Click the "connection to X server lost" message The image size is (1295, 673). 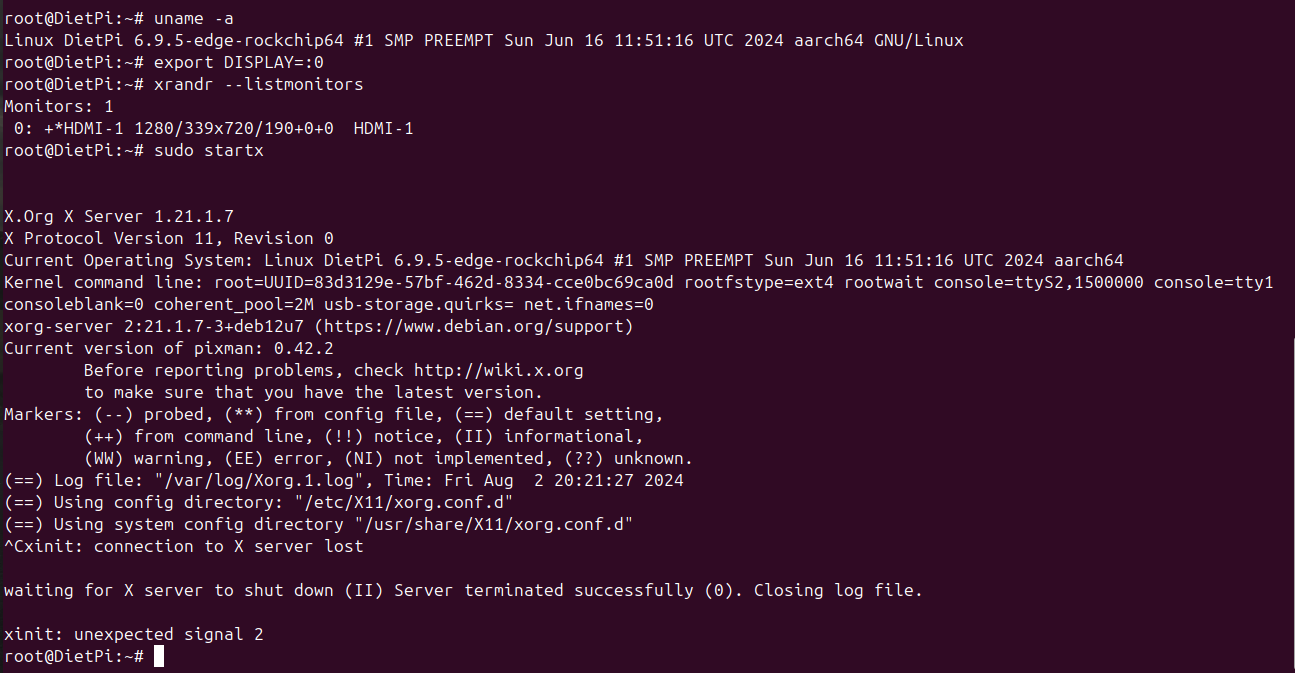[x=228, y=546]
